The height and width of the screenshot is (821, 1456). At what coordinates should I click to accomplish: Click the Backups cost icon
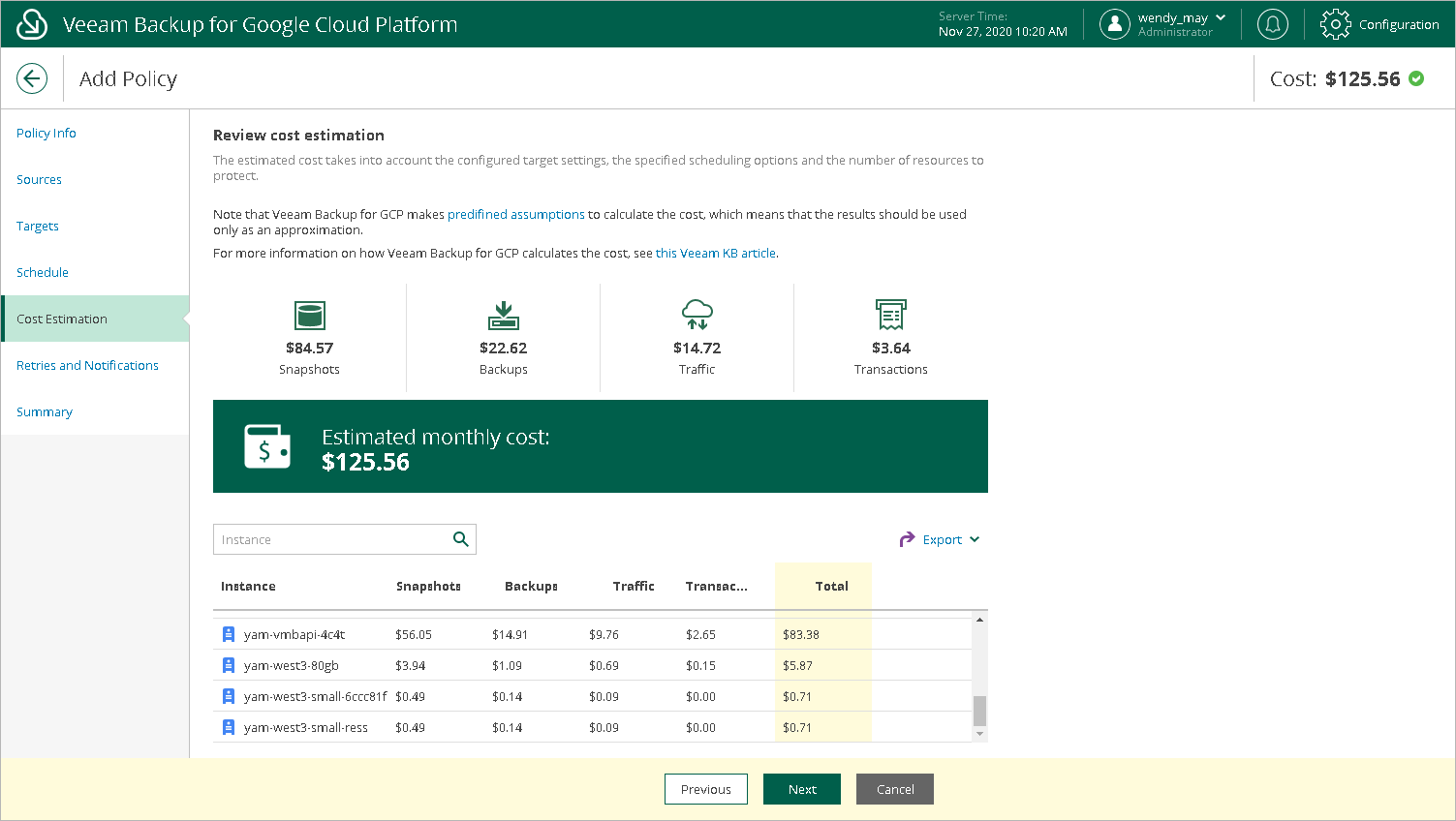click(x=504, y=315)
